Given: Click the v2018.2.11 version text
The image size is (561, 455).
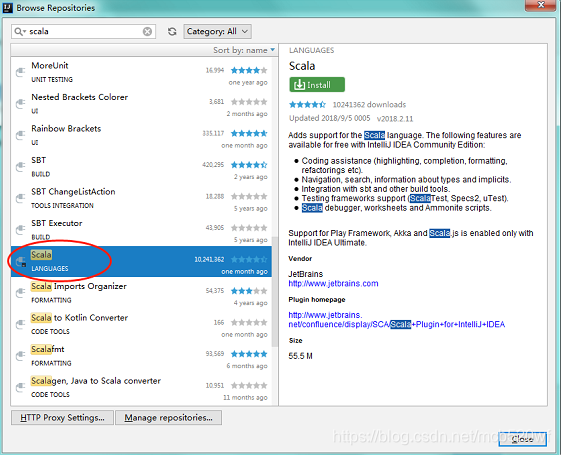Looking at the screenshot, I should [395, 119].
